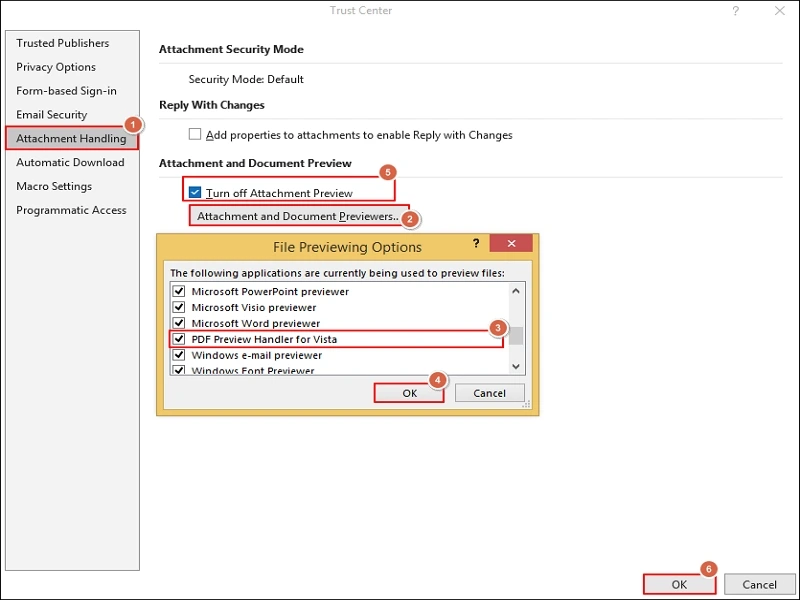
Task: Click the Trust Center help question mark icon
Action: pos(736,11)
